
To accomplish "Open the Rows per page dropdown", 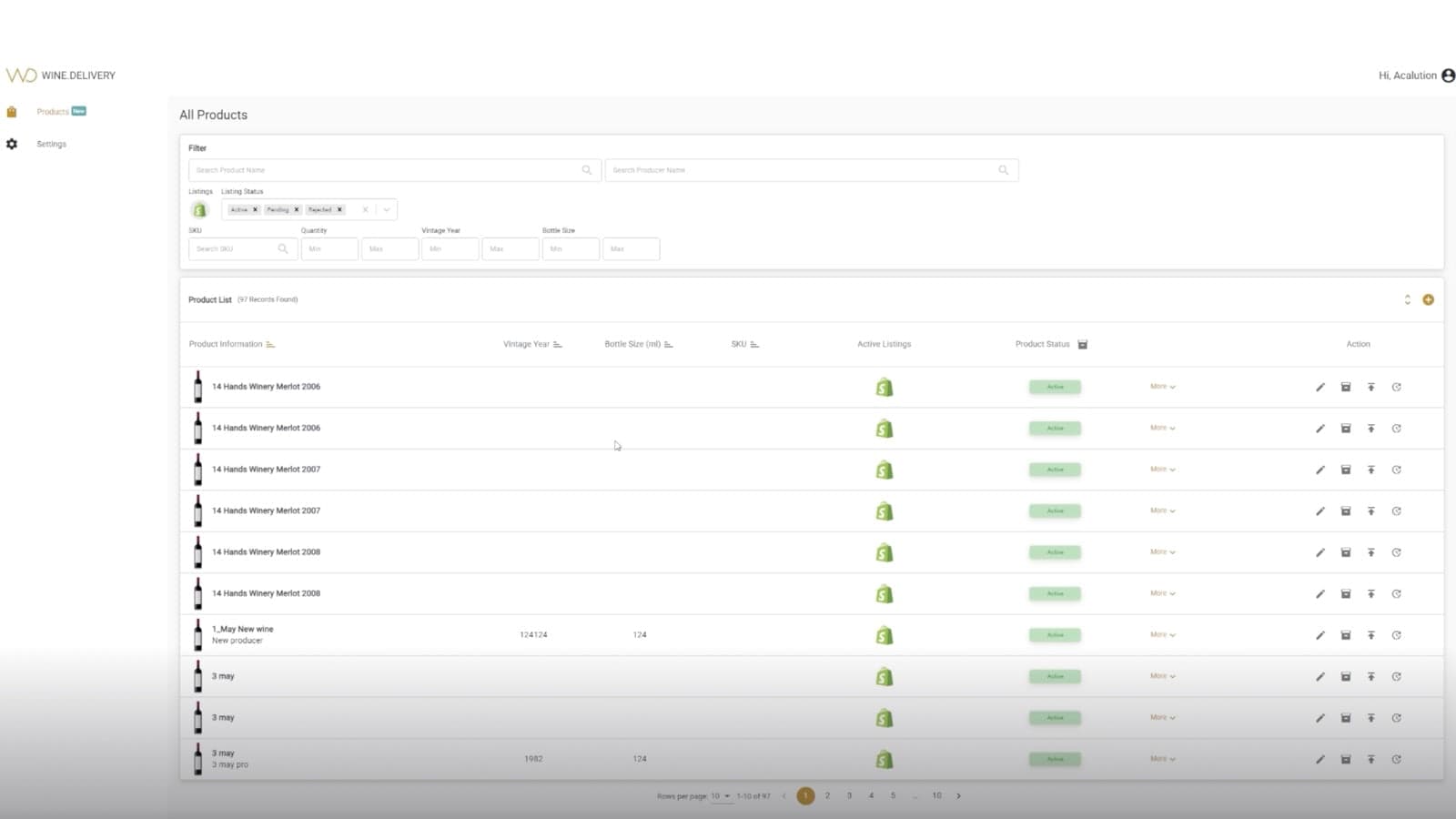I will click(721, 796).
